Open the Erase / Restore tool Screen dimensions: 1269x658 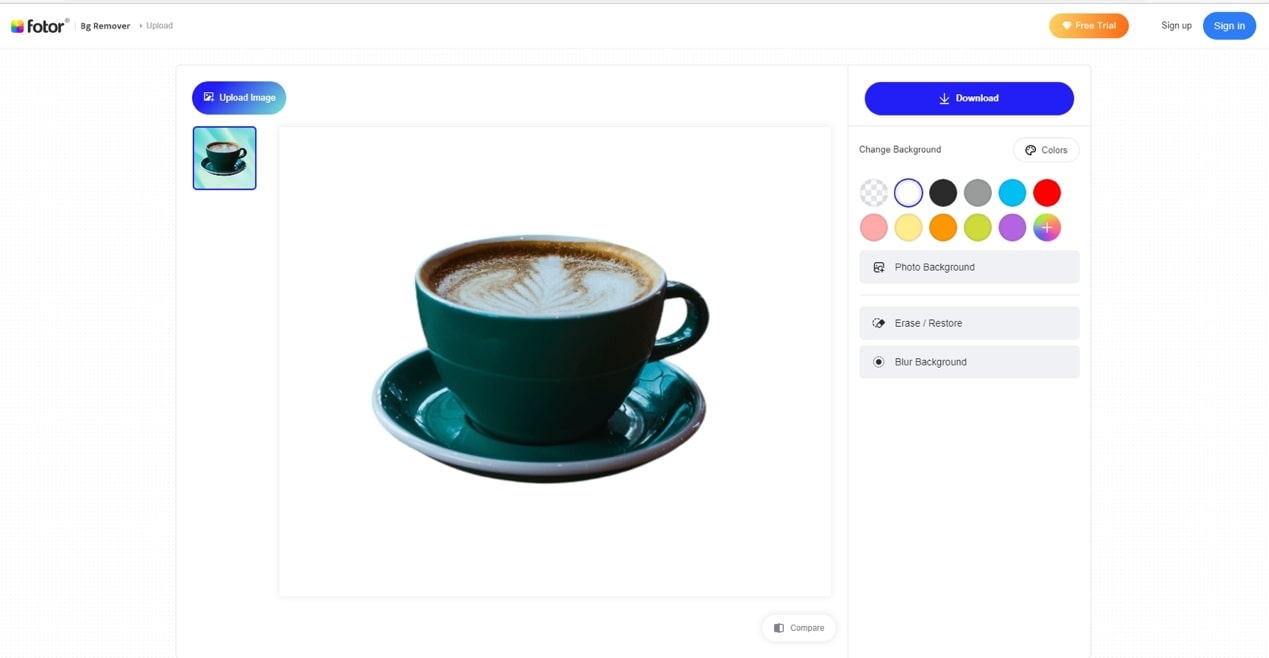pyautogui.click(x=969, y=323)
